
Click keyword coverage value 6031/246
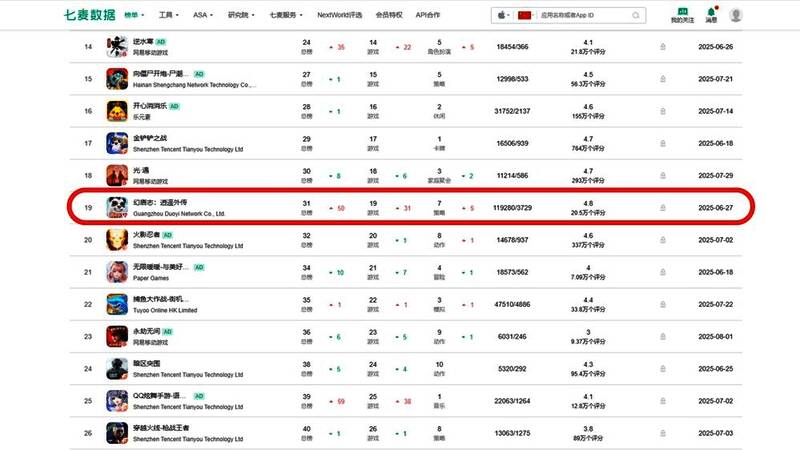pyautogui.click(x=512, y=337)
